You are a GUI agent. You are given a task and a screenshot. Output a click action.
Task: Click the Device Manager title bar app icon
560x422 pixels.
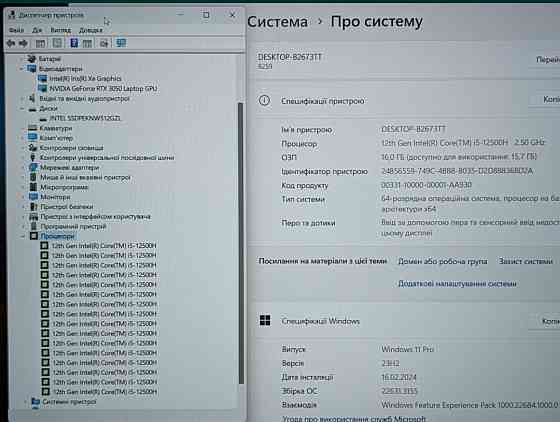pyautogui.click(x=12, y=15)
